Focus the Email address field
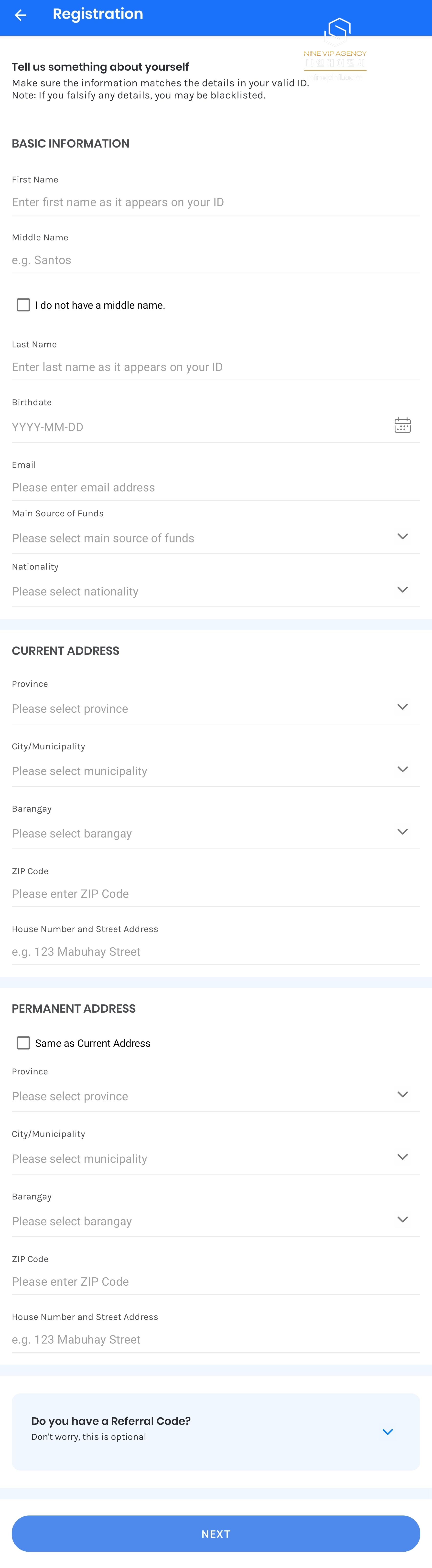Viewport: 432px width, 1568px height. click(216, 487)
